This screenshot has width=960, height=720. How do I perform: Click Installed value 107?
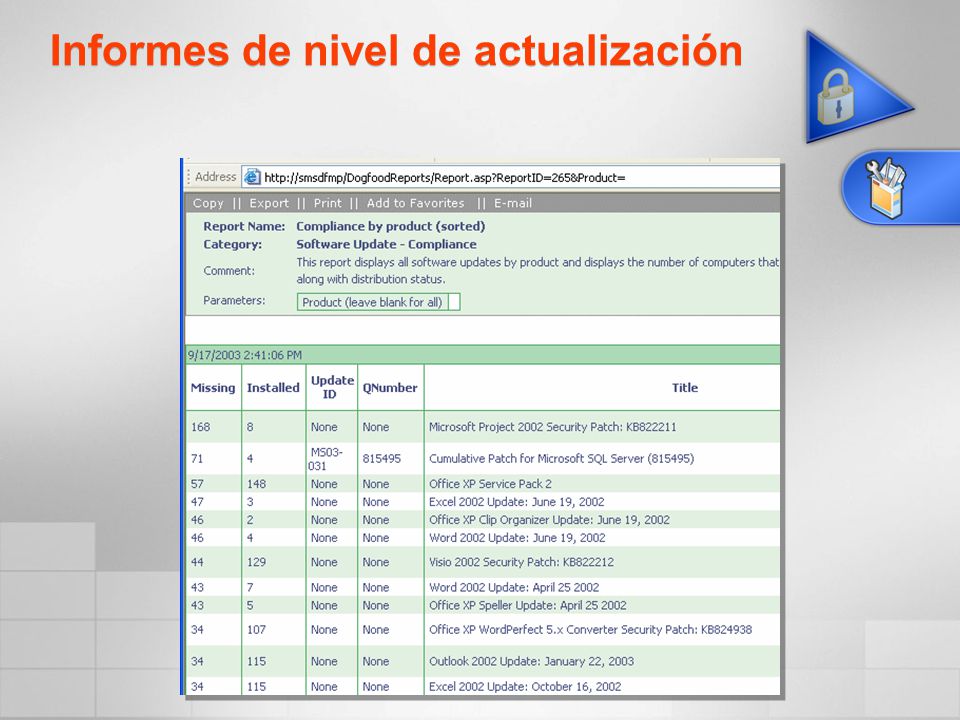click(x=256, y=629)
